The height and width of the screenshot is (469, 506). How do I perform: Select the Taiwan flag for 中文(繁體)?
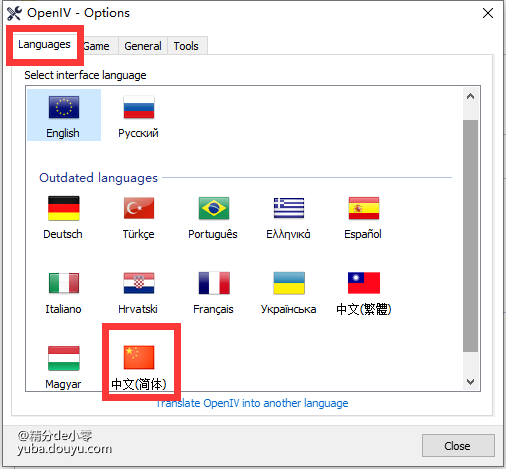click(364, 283)
